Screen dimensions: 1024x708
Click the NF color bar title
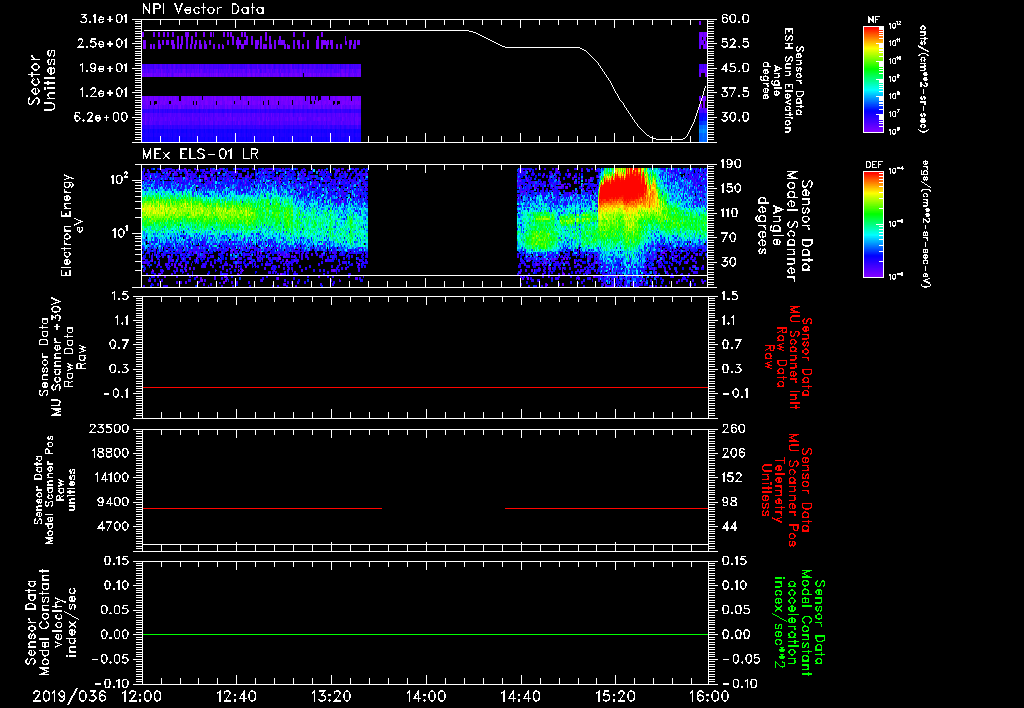tap(873, 20)
